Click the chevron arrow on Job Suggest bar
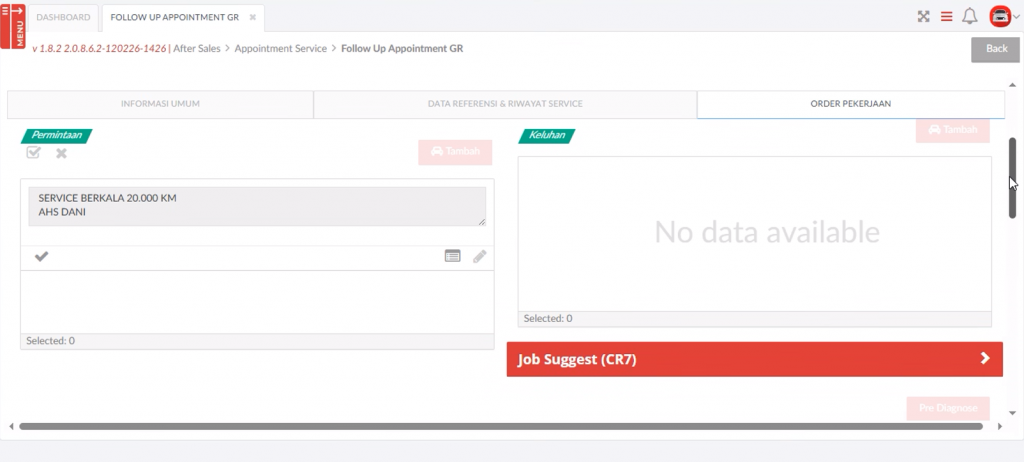1024x462 pixels. coord(985,359)
